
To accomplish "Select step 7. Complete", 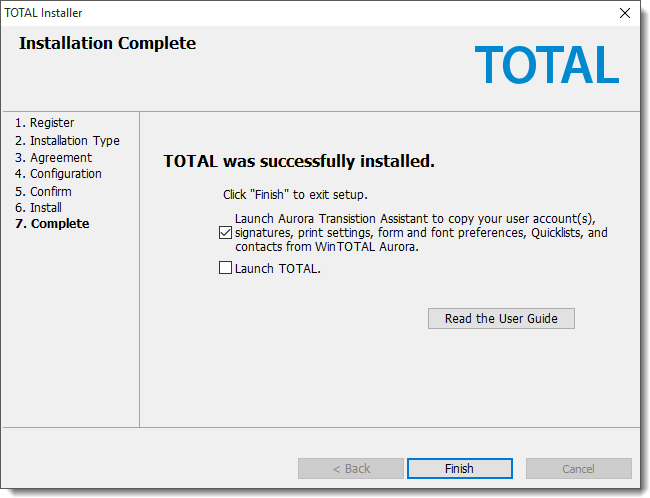I will point(52,223).
